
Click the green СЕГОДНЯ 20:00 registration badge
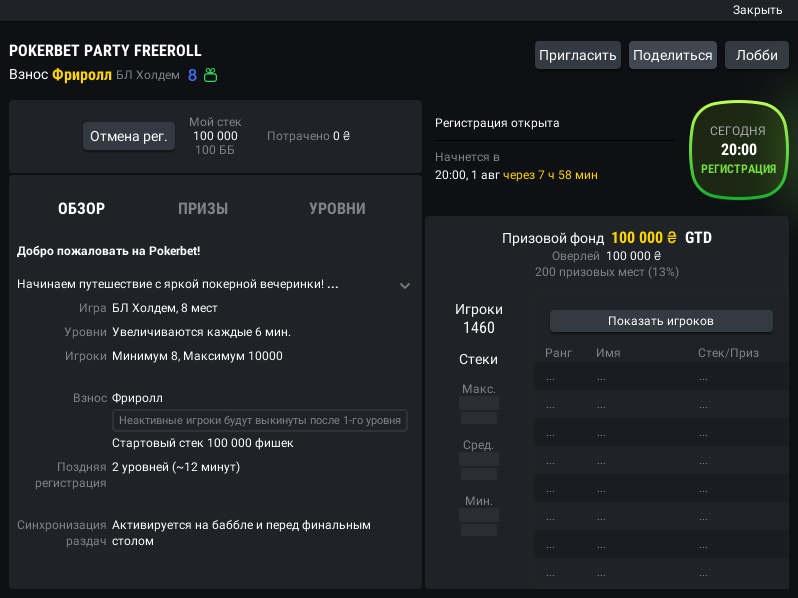point(738,150)
